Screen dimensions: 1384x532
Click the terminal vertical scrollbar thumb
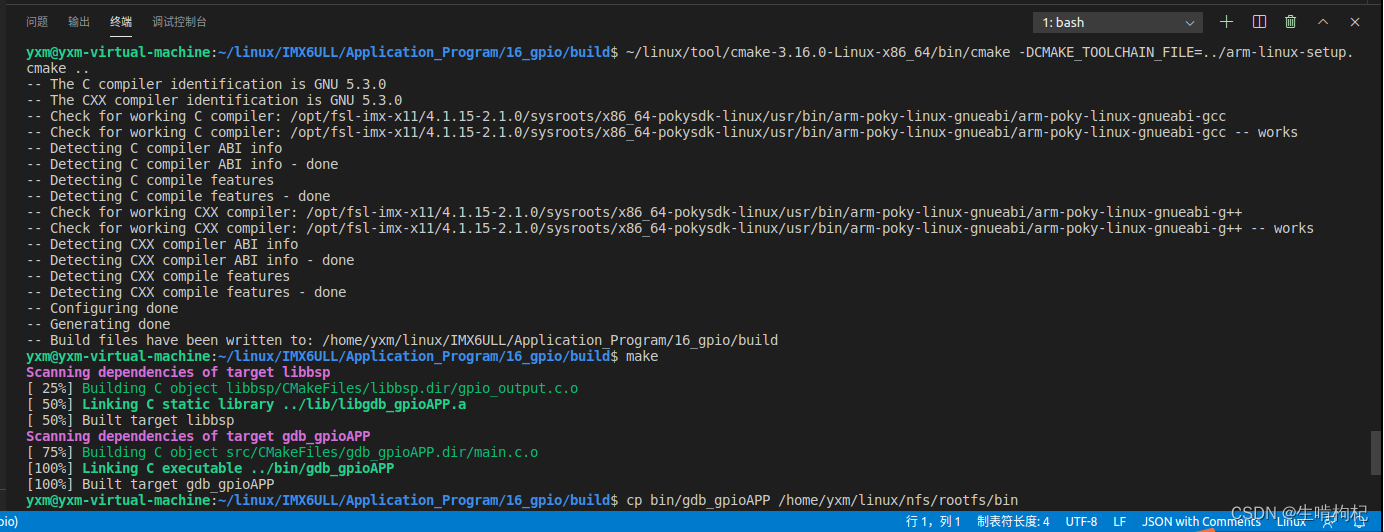(1376, 452)
